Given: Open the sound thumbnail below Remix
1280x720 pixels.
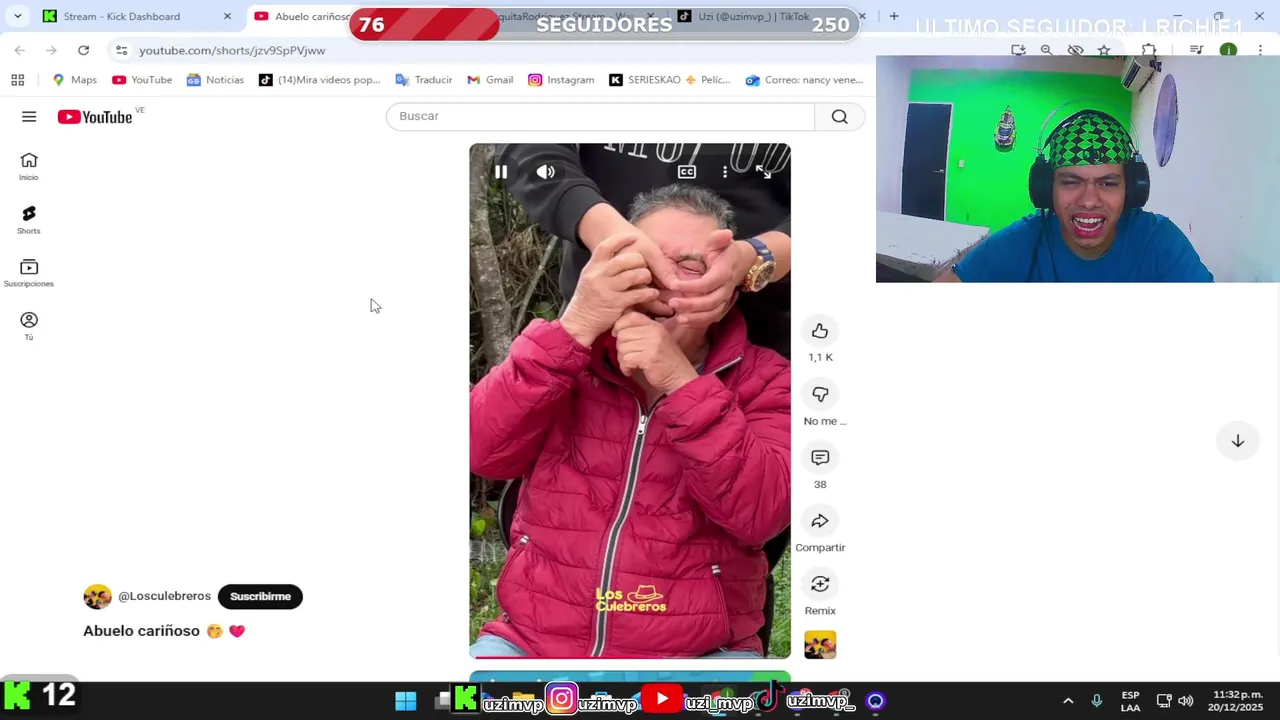Looking at the screenshot, I should (820, 644).
